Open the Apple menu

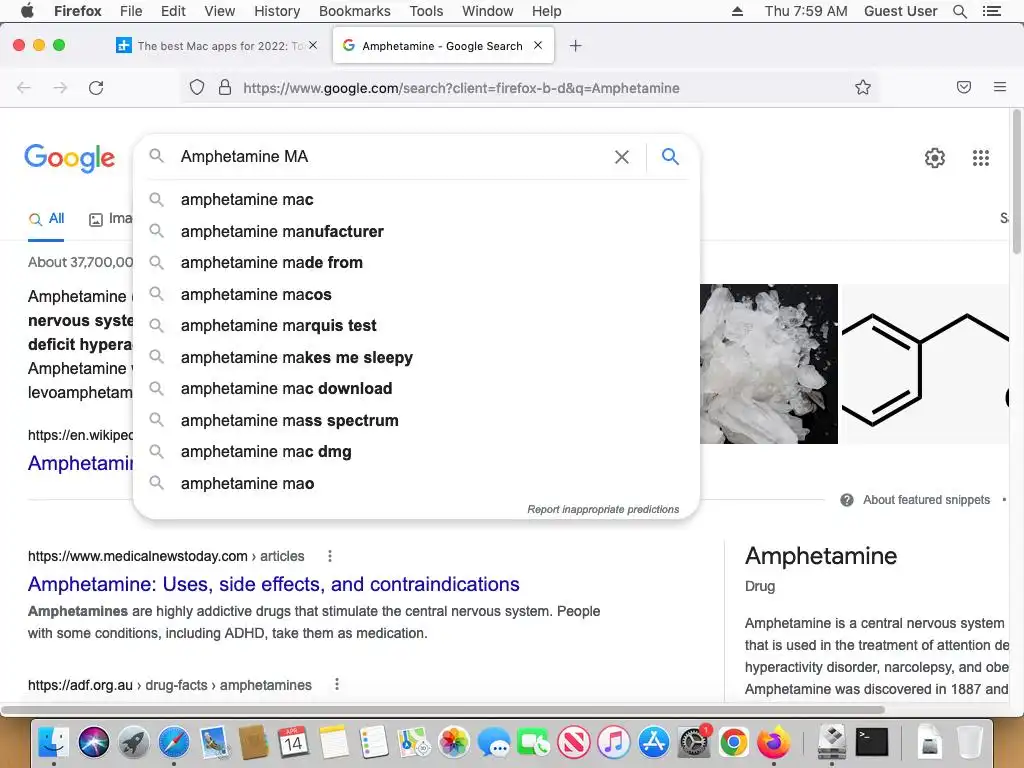pos(27,10)
